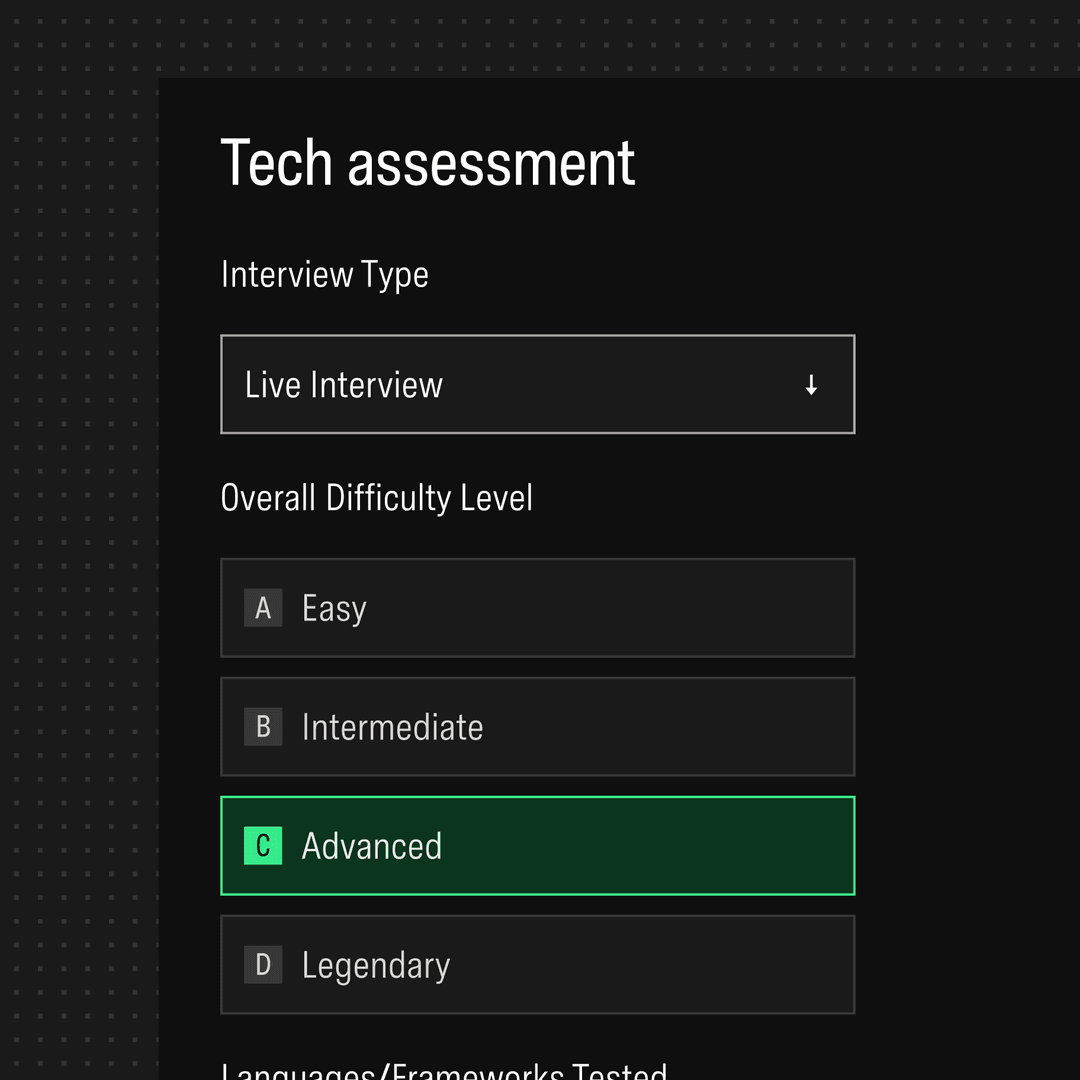Click empty panel area right of the Advanced option

pos(964,846)
